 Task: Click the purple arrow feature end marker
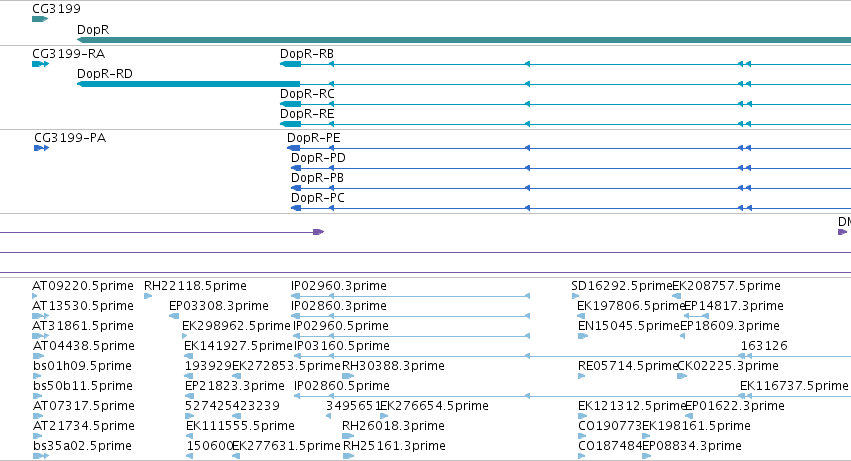click(x=319, y=232)
